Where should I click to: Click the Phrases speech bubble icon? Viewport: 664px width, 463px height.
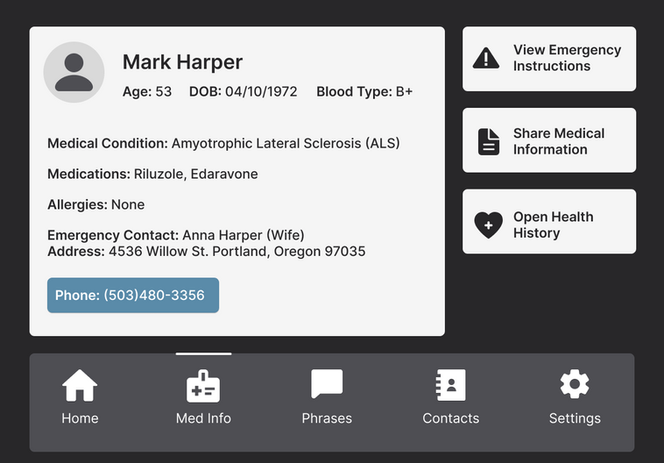pos(327,385)
